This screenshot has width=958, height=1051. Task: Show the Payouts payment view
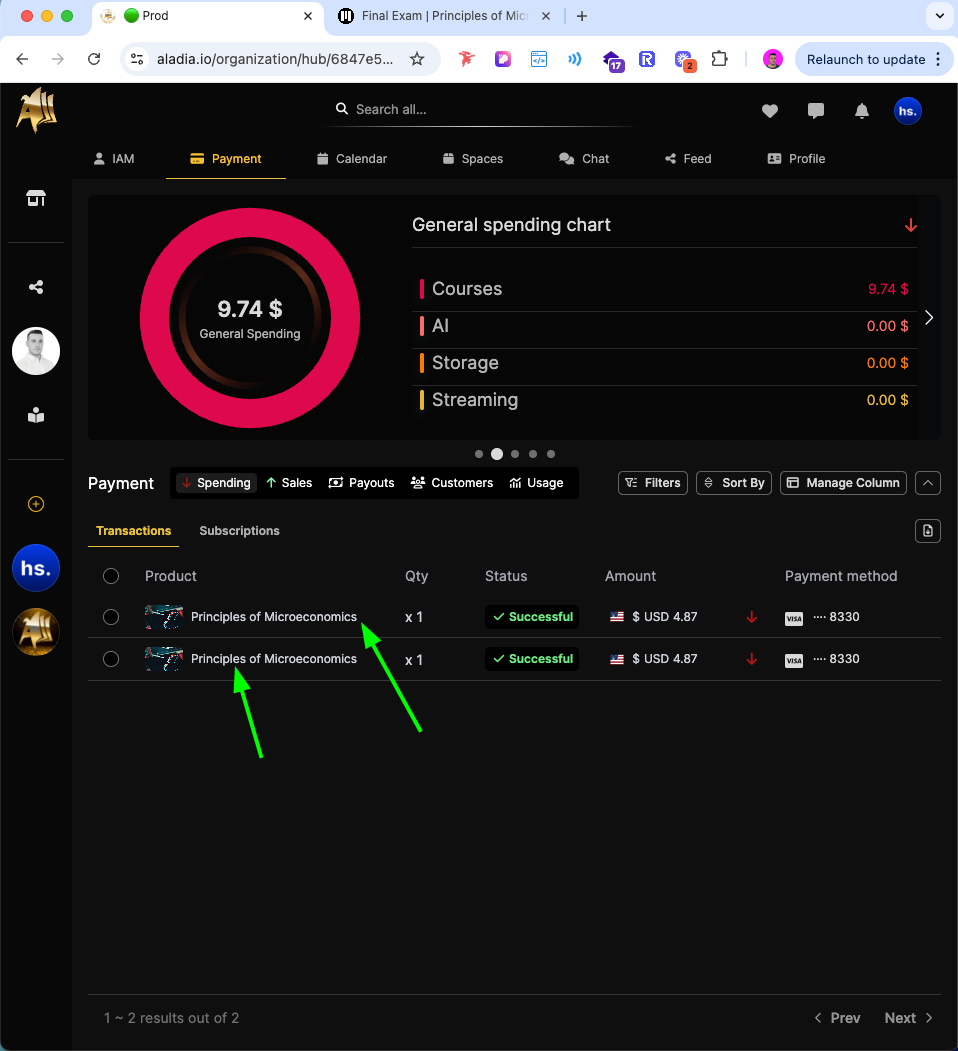pos(361,483)
